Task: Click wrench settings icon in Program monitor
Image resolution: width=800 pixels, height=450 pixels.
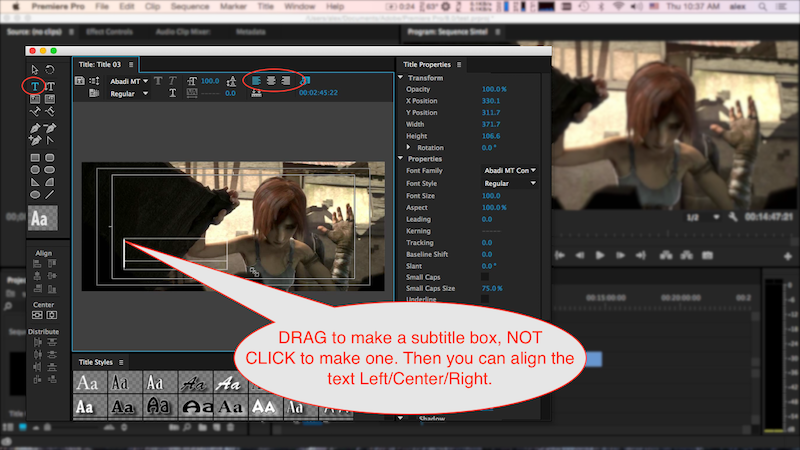Action: pyautogui.click(x=733, y=217)
